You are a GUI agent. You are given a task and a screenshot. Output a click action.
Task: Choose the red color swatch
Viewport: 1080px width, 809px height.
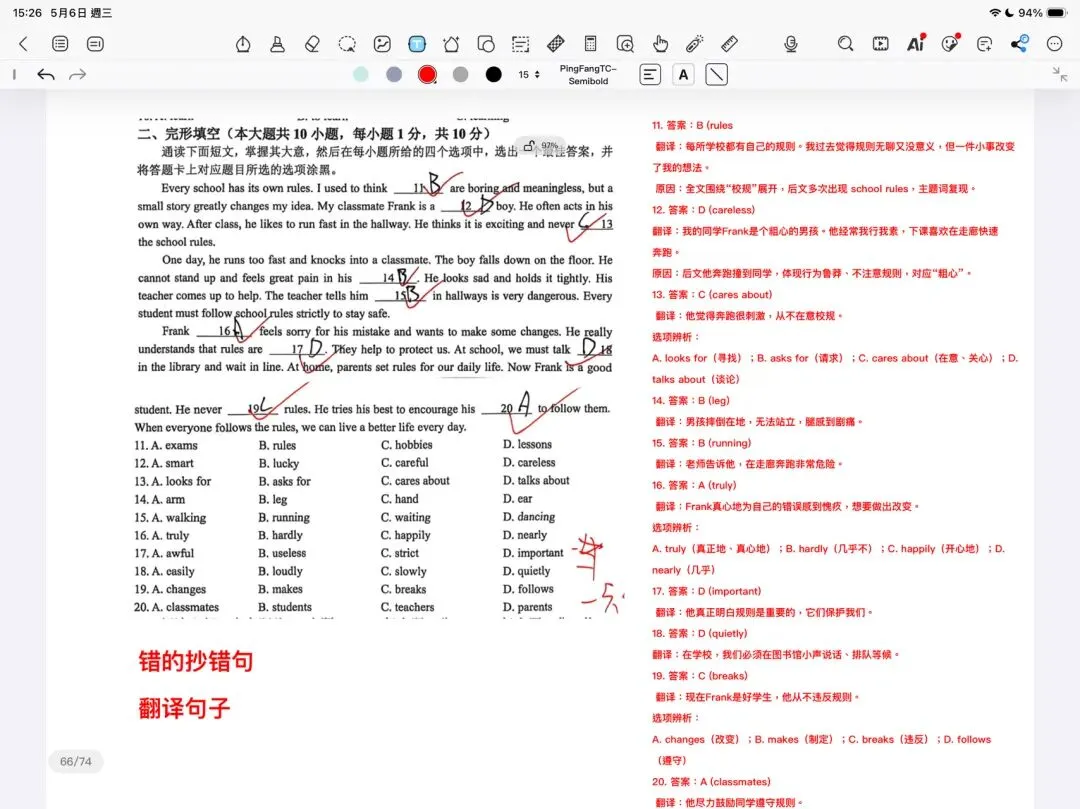tap(427, 74)
